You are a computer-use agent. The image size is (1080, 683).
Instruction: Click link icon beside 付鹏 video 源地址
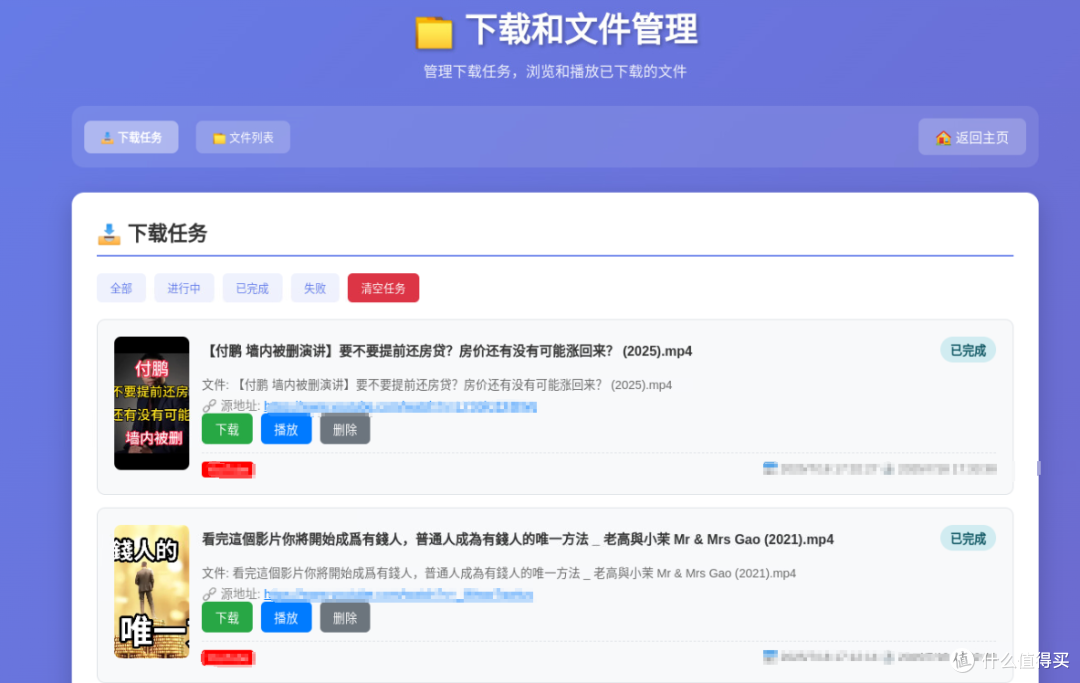[209, 406]
